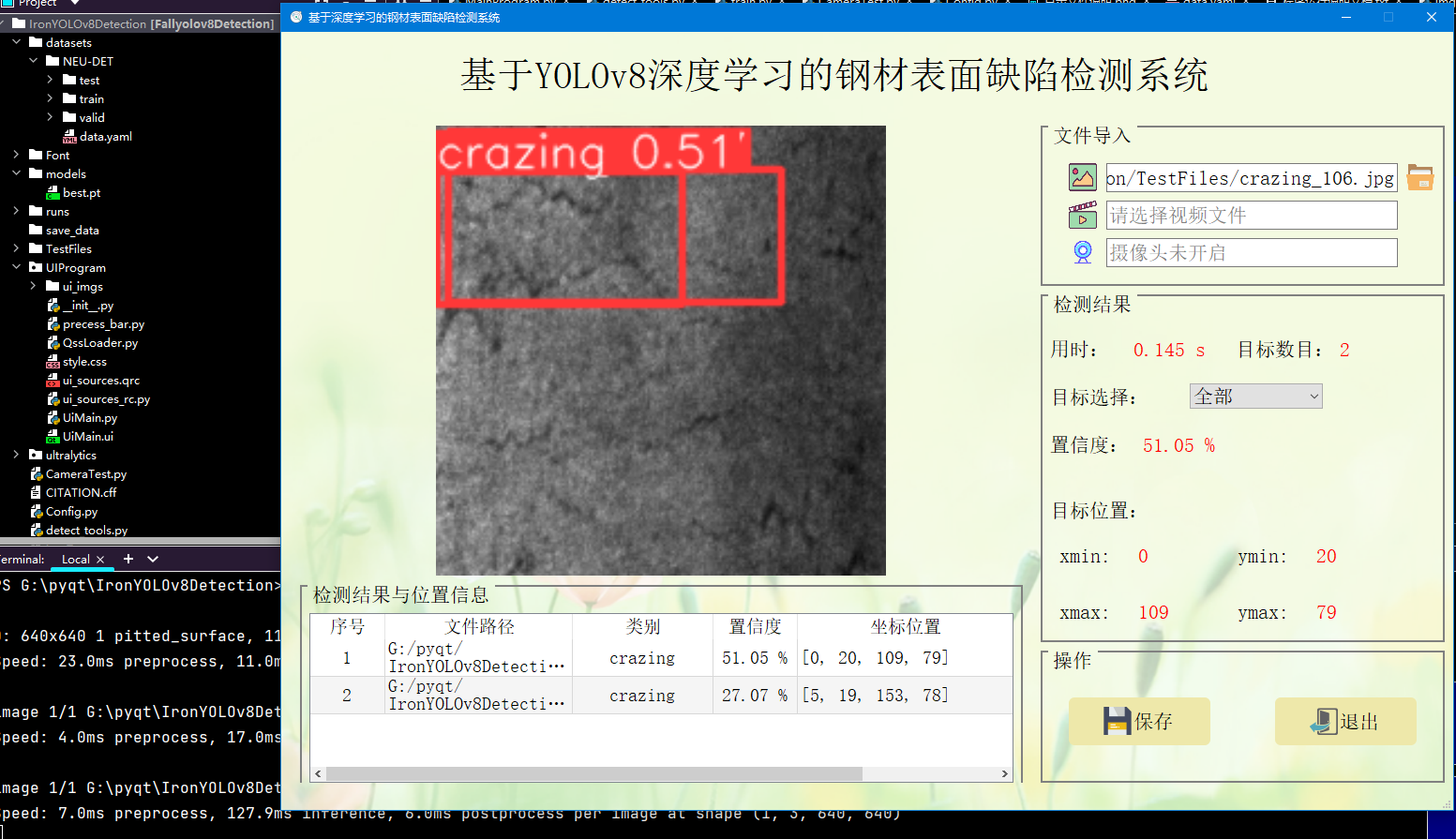
Task: Close the detection system window
Action: tap(1432, 17)
